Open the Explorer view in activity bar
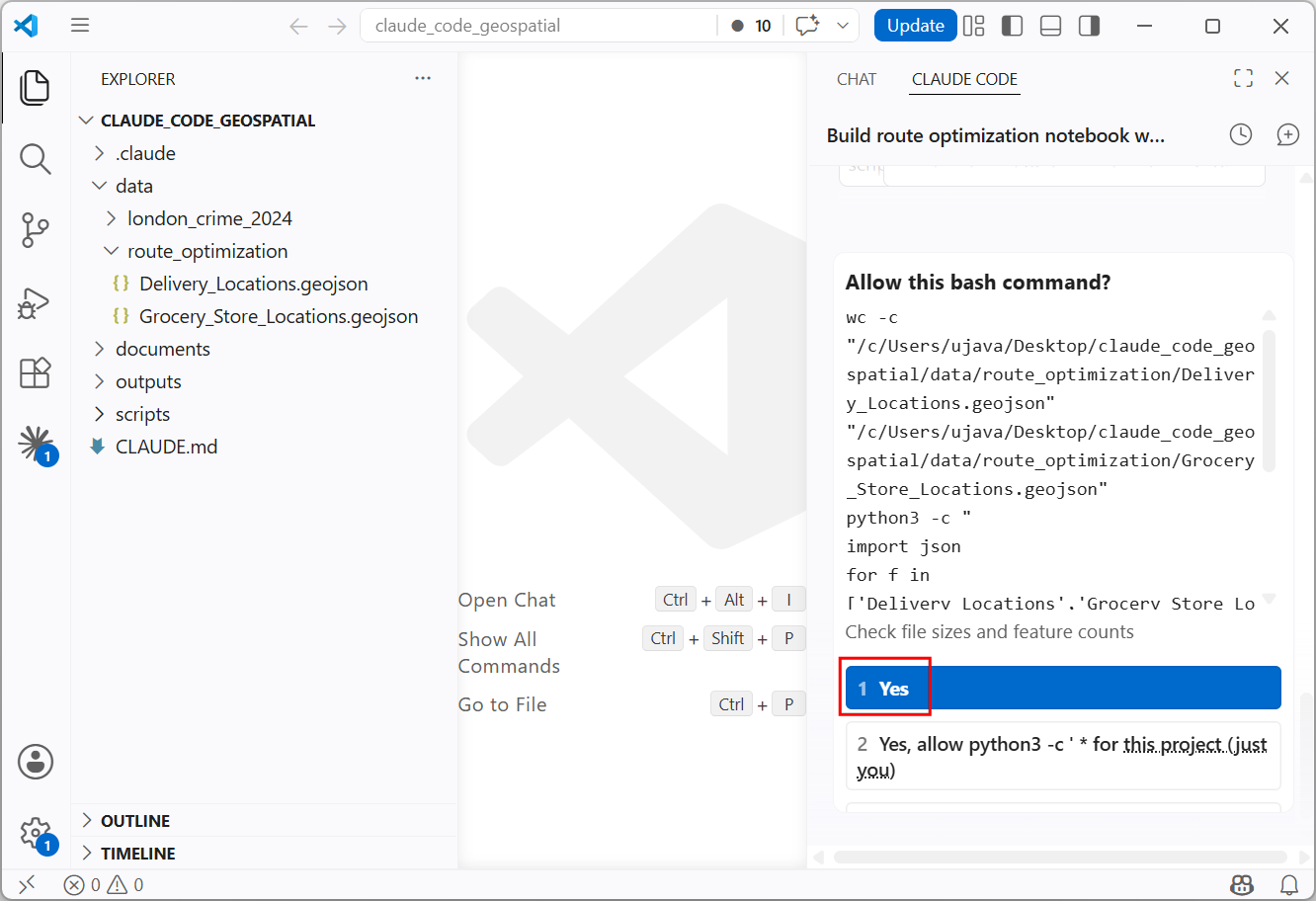This screenshot has width=1316, height=901. click(36, 88)
